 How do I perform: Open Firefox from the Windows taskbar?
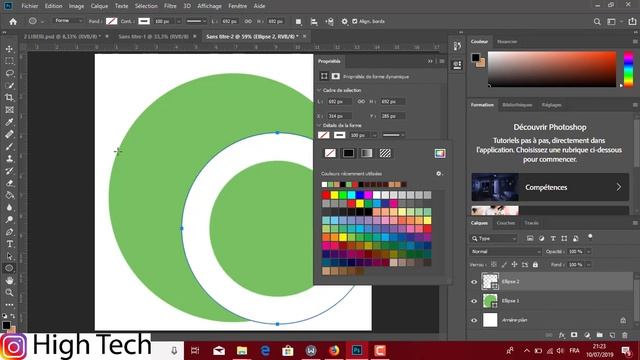tap(334, 351)
